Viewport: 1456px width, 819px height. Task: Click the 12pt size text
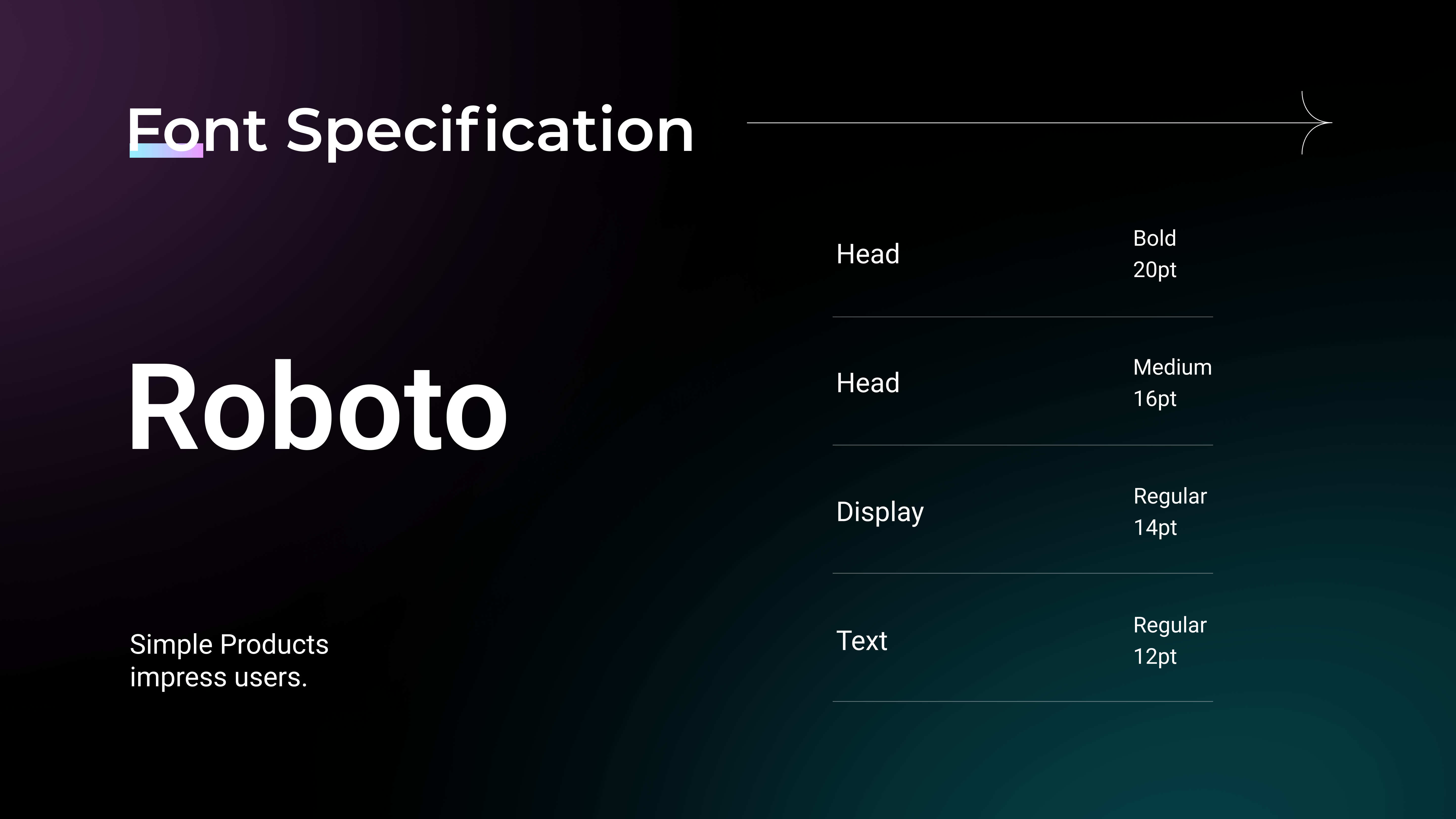[1155, 657]
